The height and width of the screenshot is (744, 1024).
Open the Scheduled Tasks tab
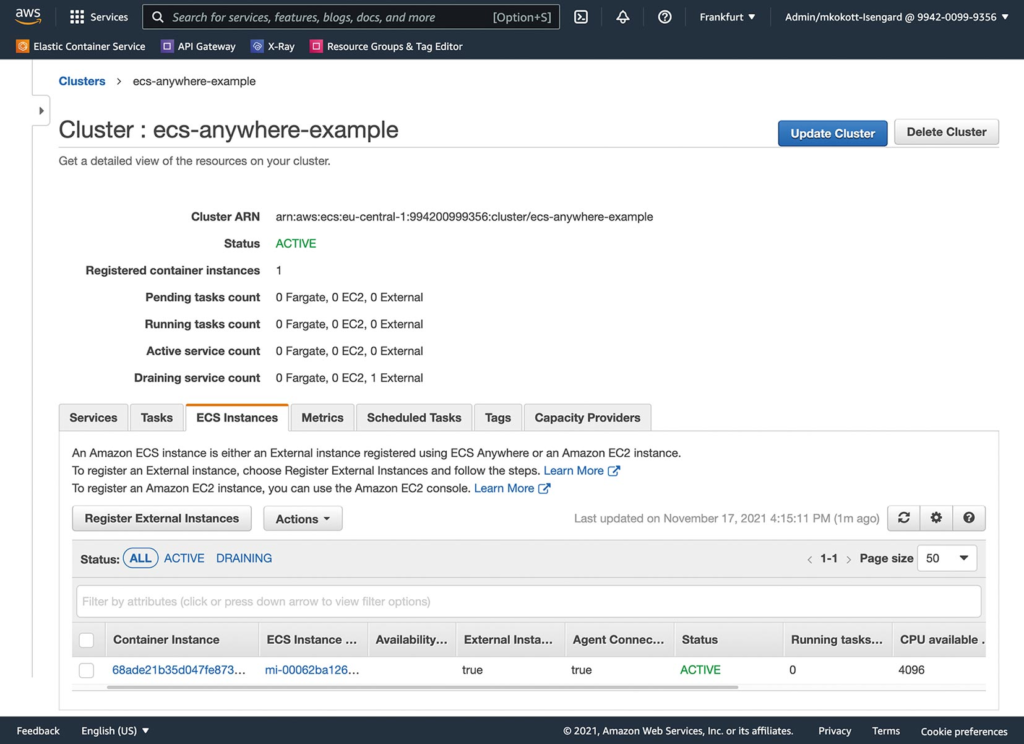(414, 417)
